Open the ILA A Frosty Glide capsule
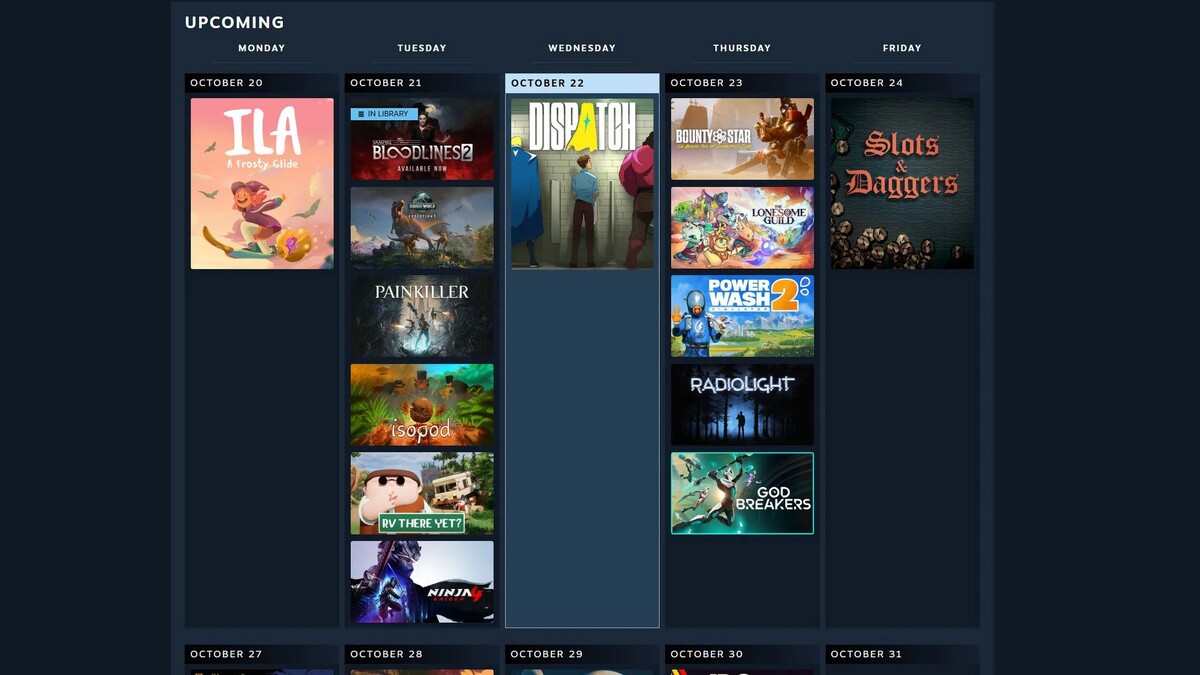 pos(261,182)
